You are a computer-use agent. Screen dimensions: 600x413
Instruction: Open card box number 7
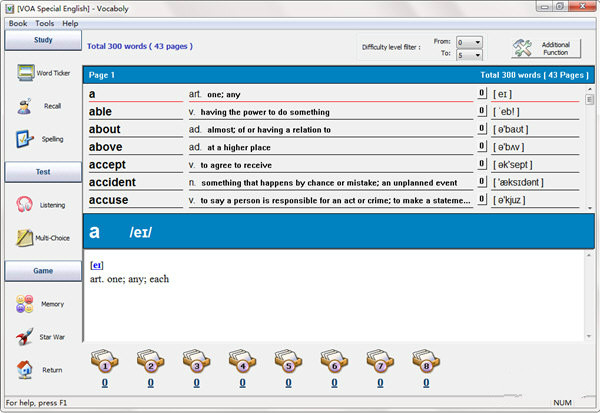[x=380, y=362]
